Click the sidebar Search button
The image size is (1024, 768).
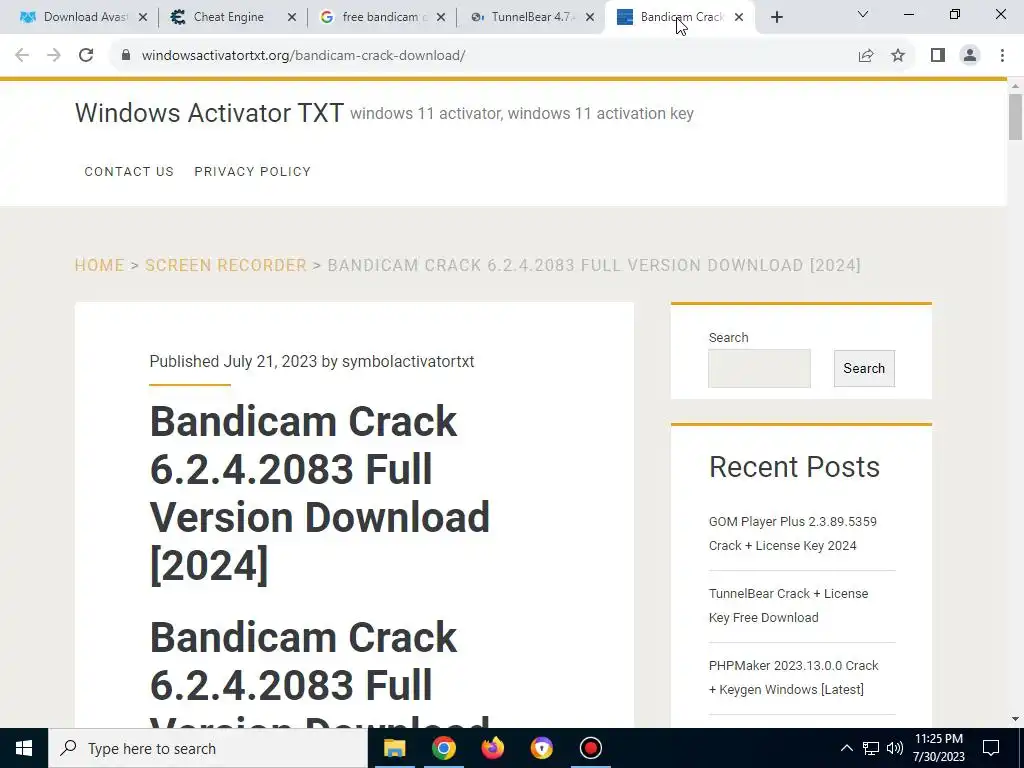864,368
